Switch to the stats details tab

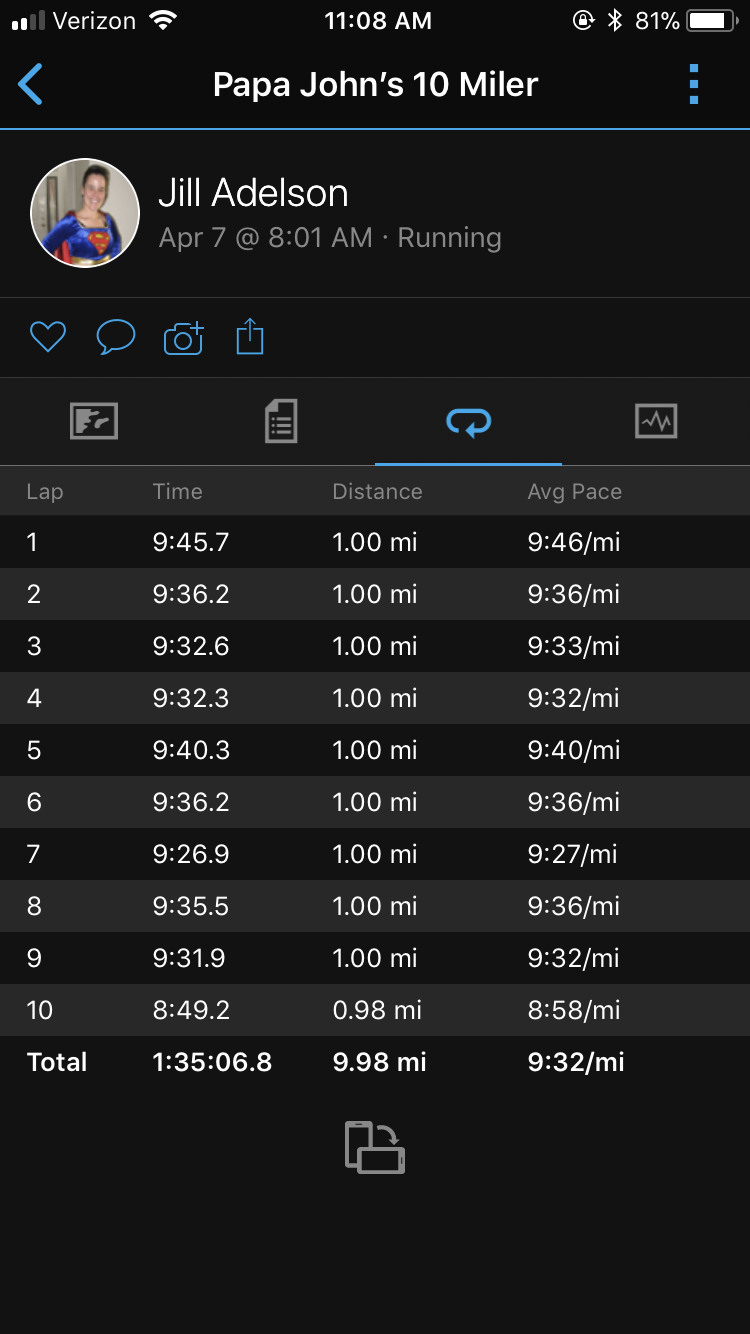tap(281, 421)
